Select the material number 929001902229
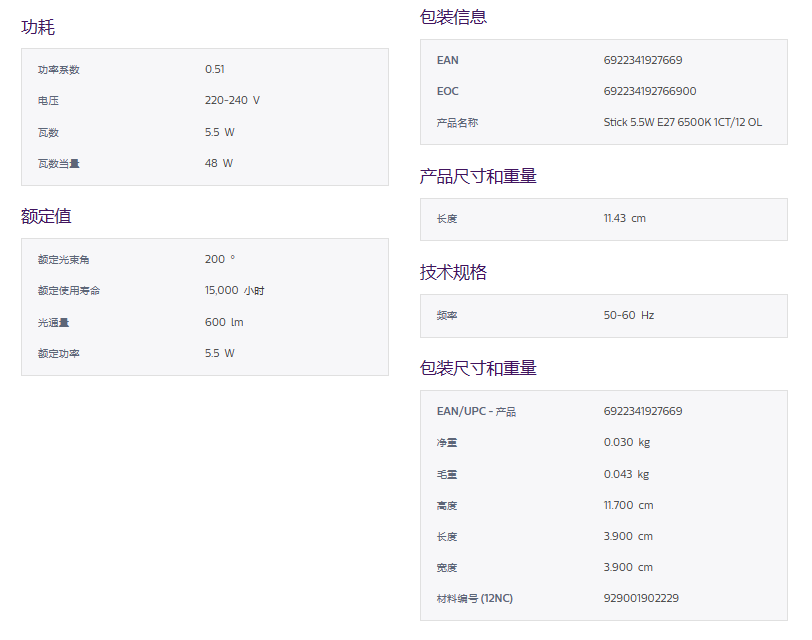The width and height of the screenshot is (812, 640). pyautogui.click(x=641, y=598)
